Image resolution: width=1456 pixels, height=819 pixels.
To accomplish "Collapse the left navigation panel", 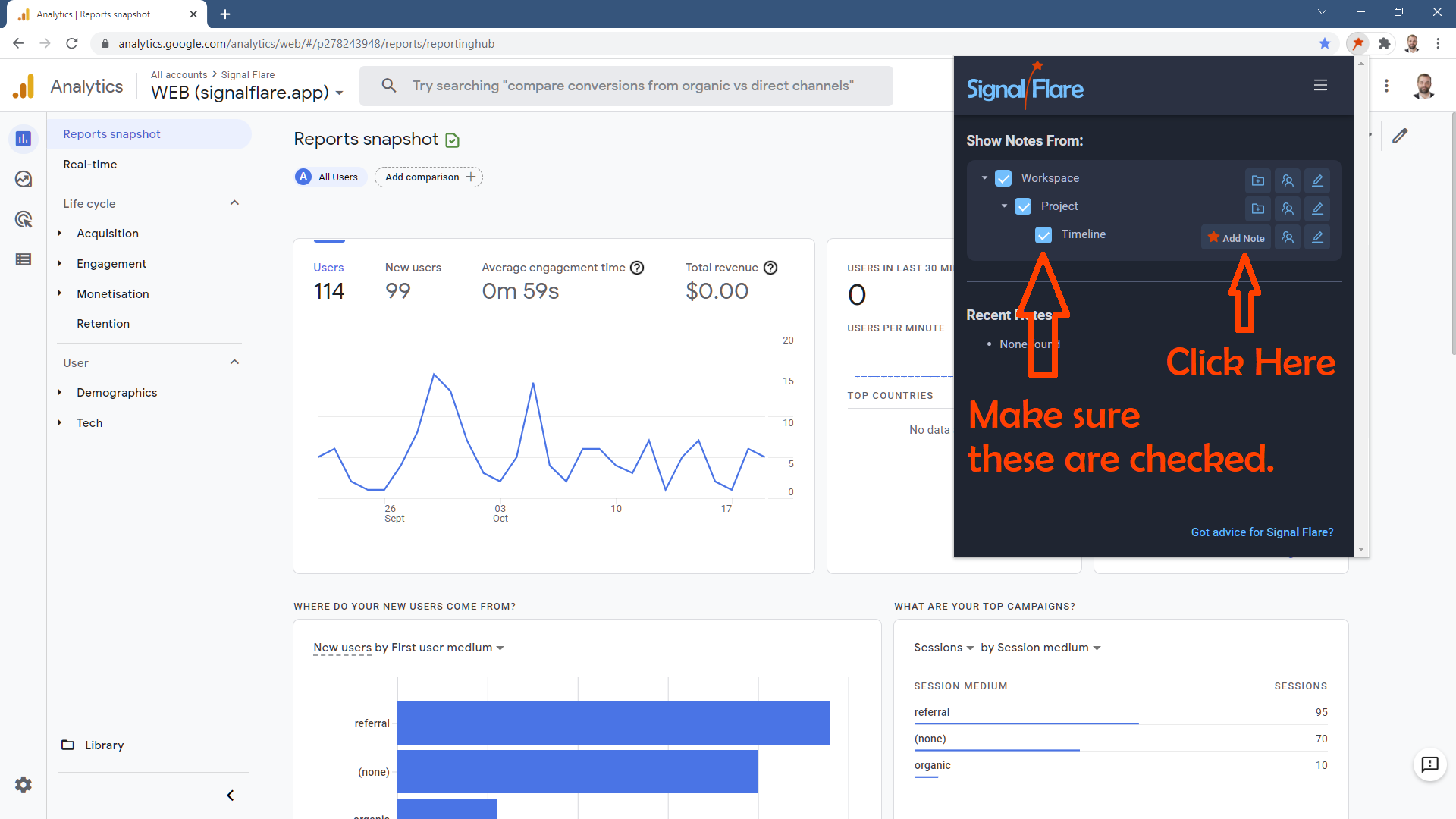I will click(x=231, y=795).
